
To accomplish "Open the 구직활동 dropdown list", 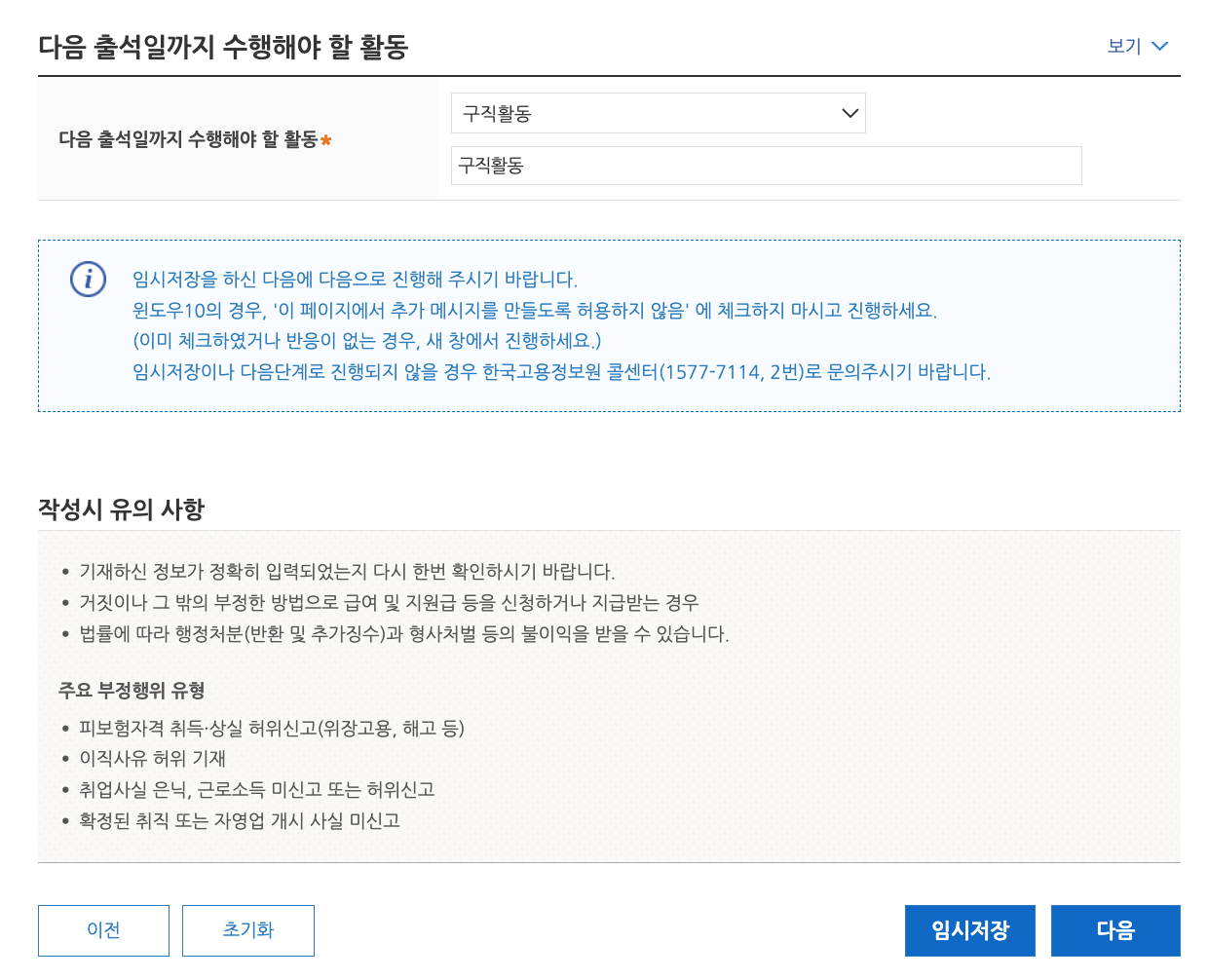I will pyautogui.click(x=658, y=113).
